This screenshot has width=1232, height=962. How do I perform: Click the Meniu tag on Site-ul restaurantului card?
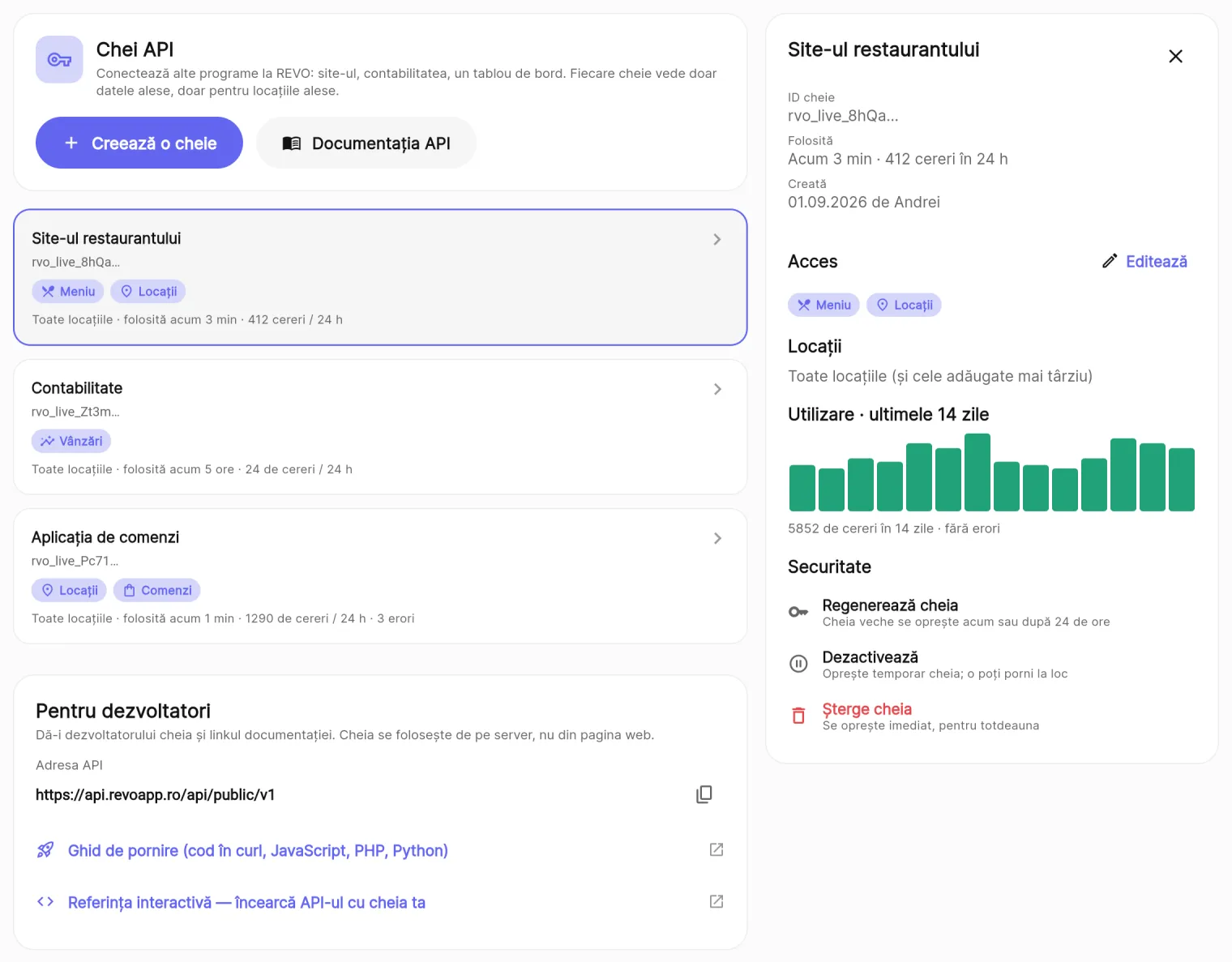[x=68, y=291]
